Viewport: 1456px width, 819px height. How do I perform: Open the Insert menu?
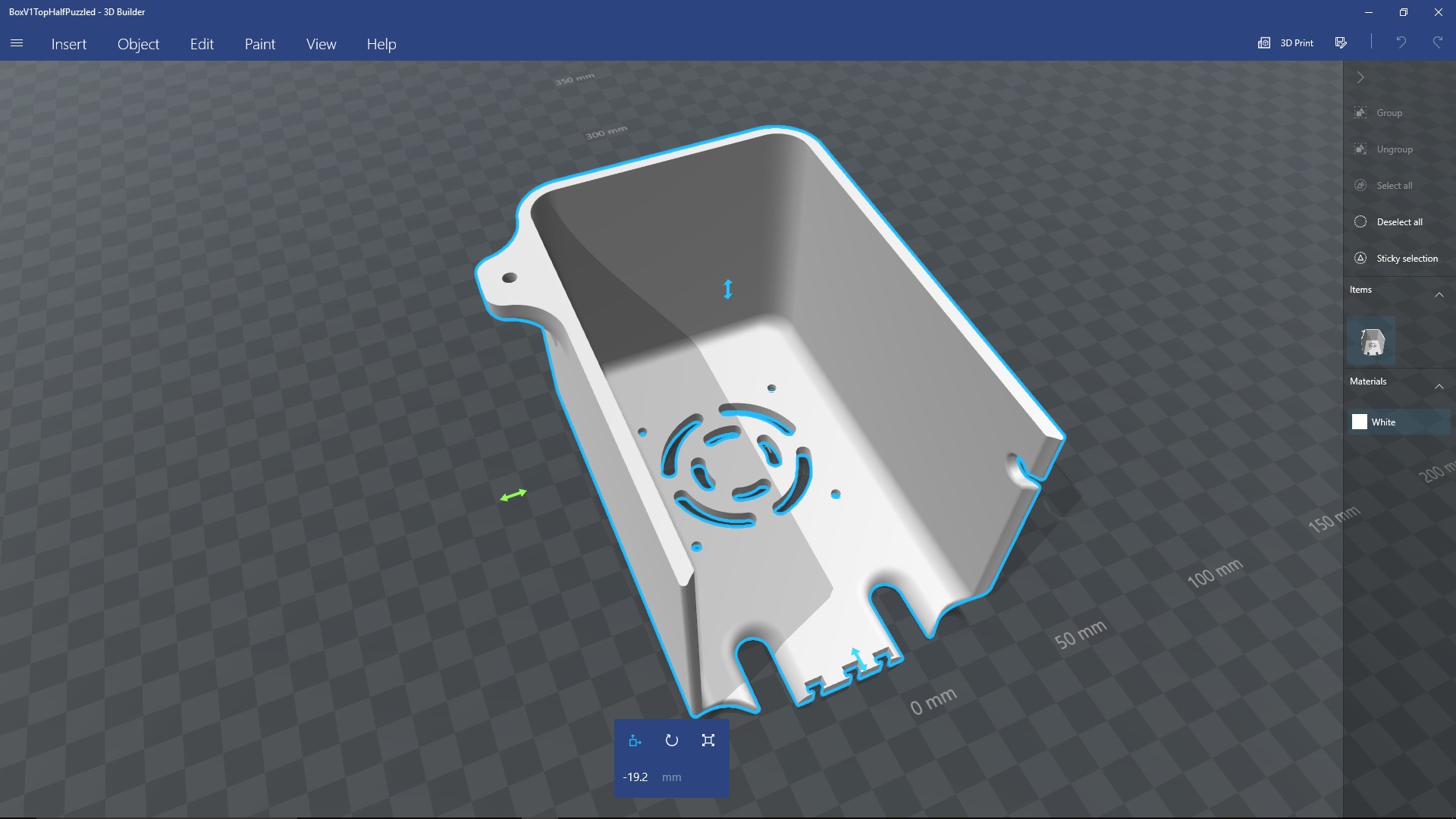(69, 44)
